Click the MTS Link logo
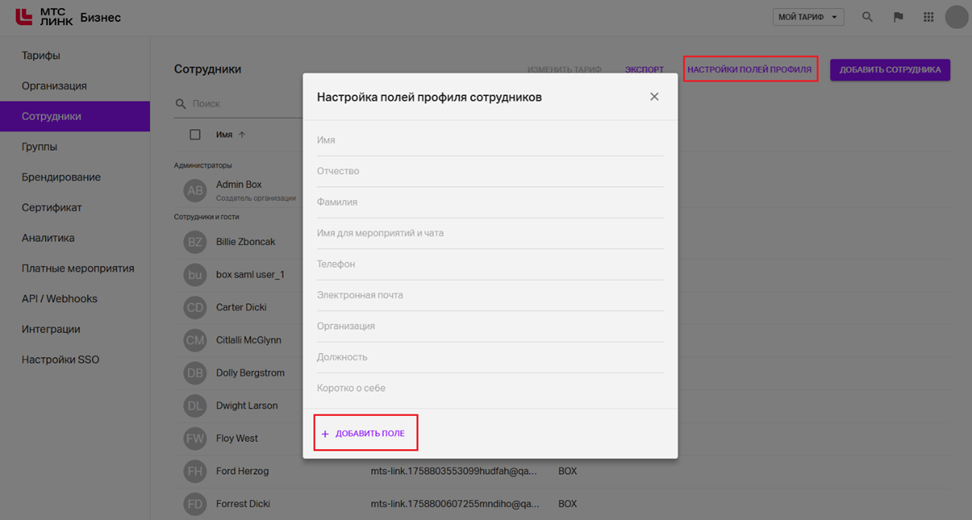The width and height of the screenshot is (972, 520). click(x=45, y=17)
